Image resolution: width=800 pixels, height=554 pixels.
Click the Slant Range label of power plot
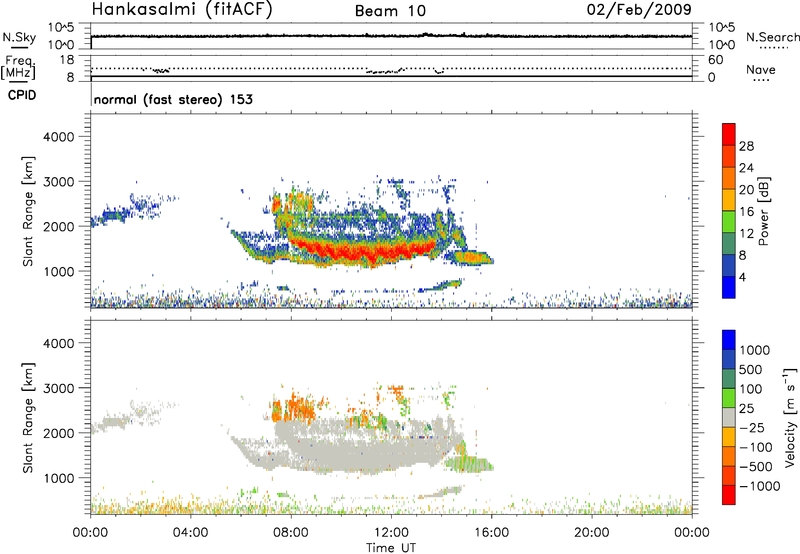pos(28,211)
